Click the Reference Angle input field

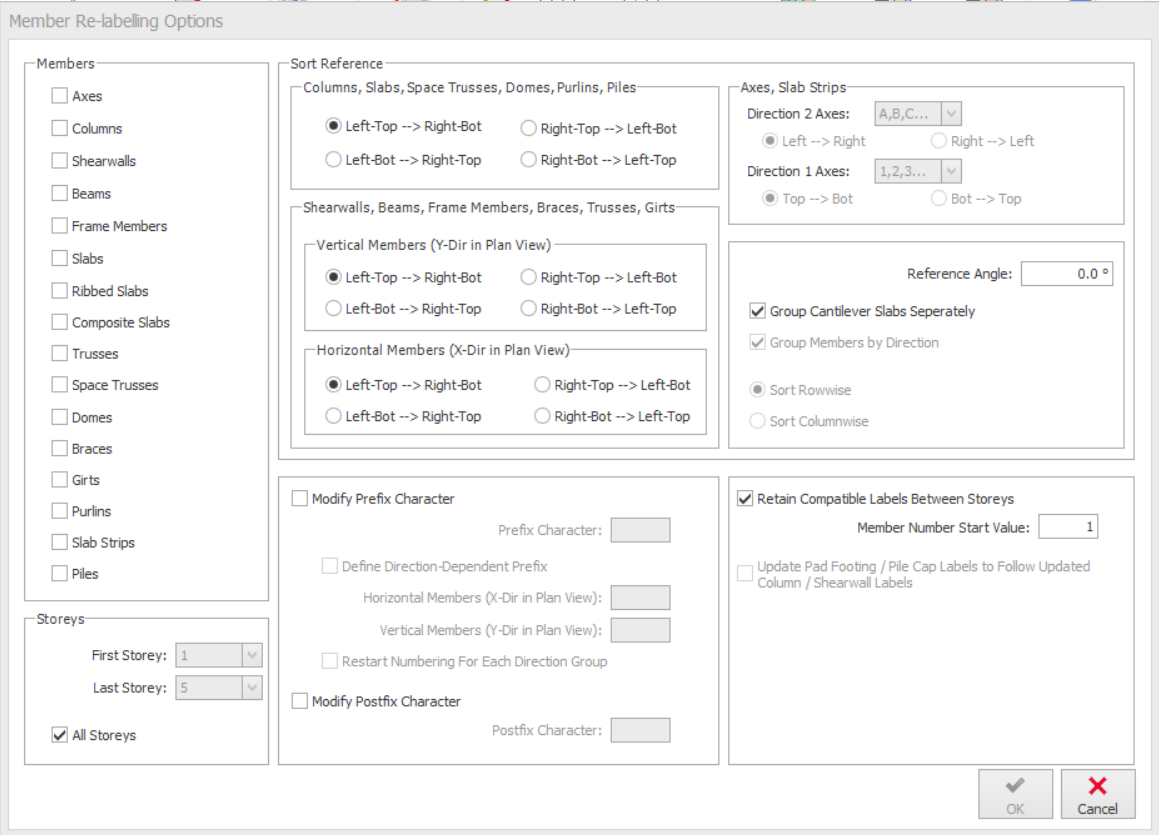[1066, 274]
